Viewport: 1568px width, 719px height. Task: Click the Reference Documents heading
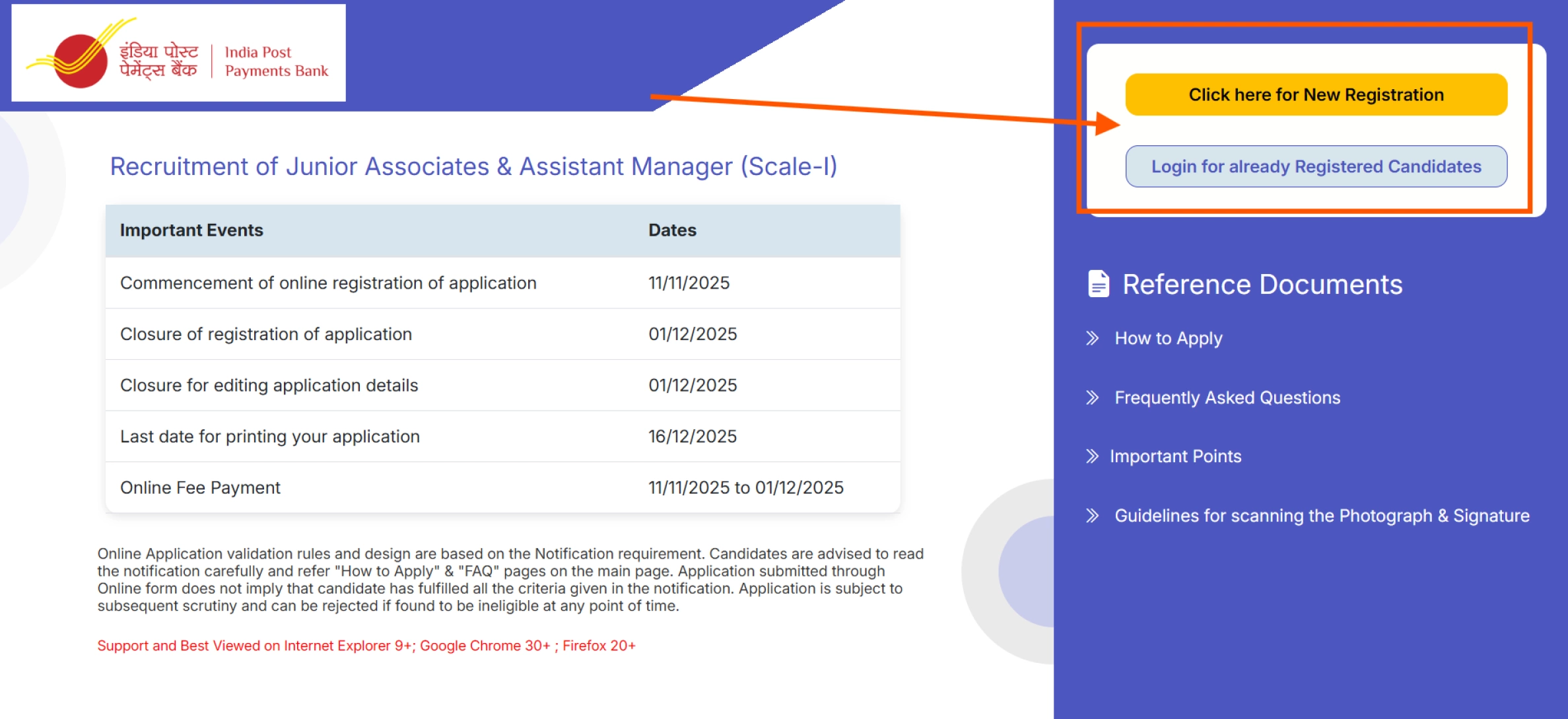(1262, 284)
